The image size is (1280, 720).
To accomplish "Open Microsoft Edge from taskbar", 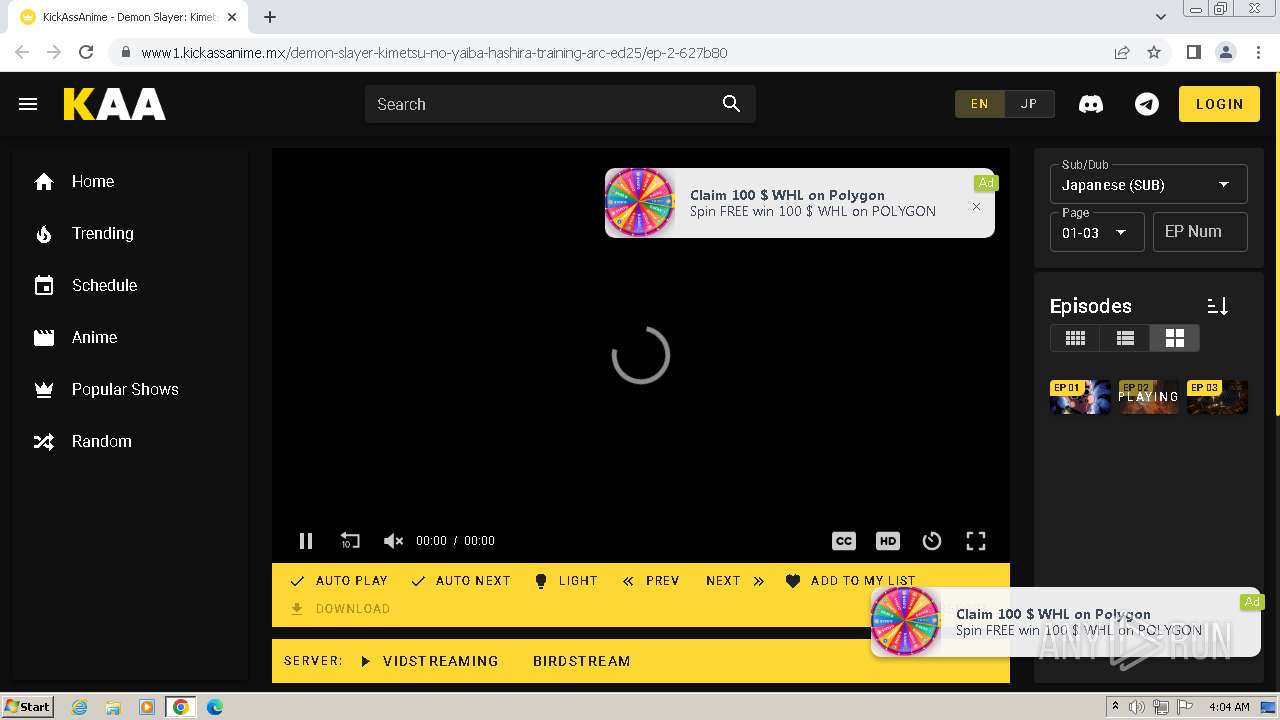I will 214,707.
